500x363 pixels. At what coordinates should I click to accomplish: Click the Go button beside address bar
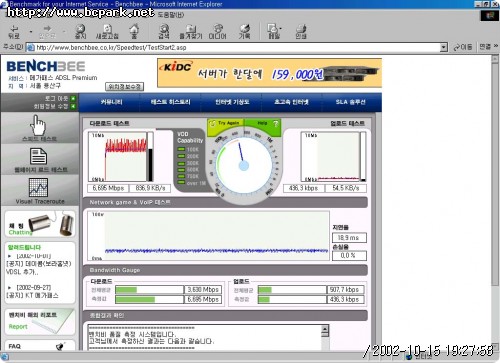pyautogui.click(x=463, y=47)
